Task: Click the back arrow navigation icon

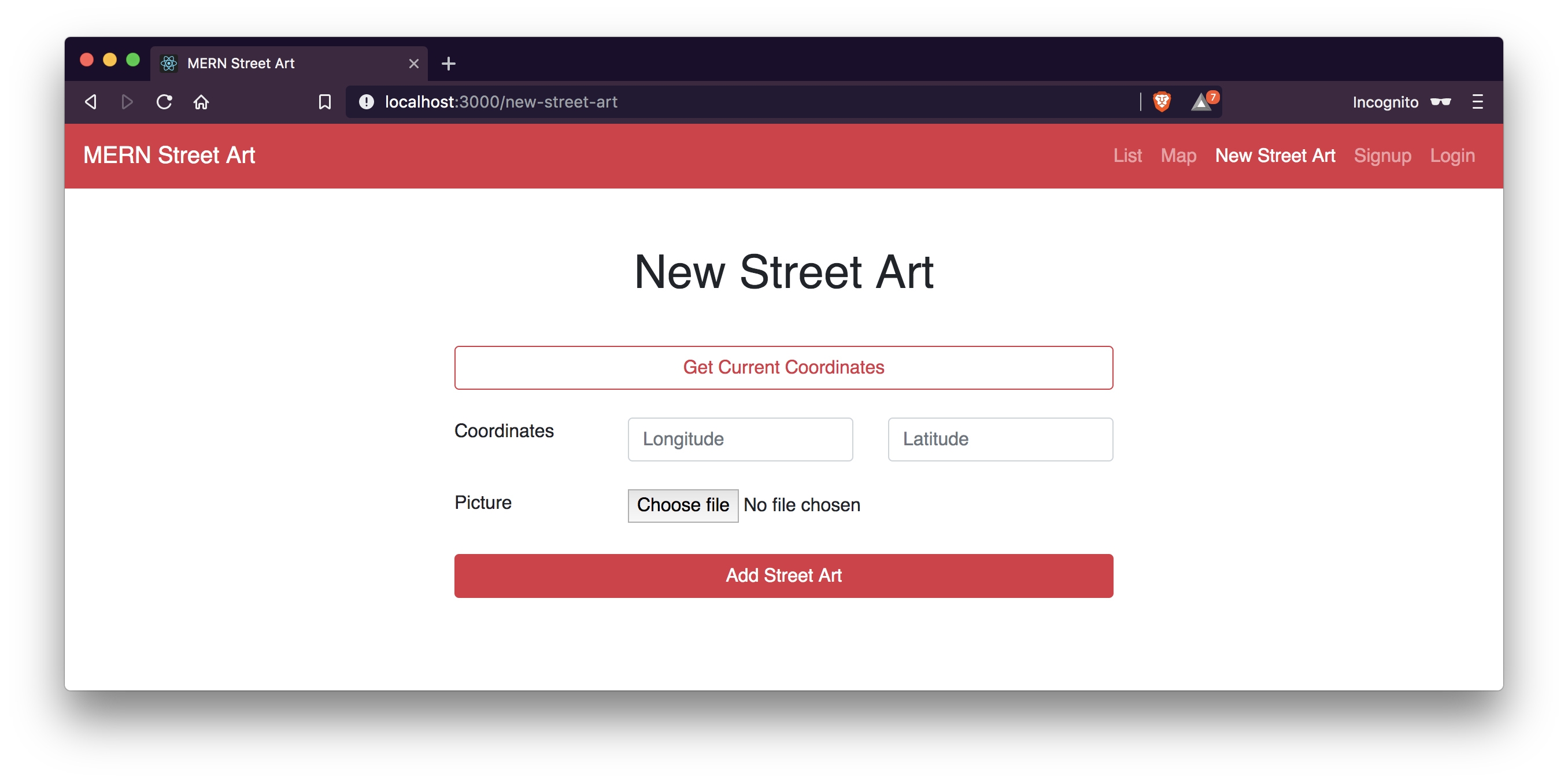Action: click(91, 102)
